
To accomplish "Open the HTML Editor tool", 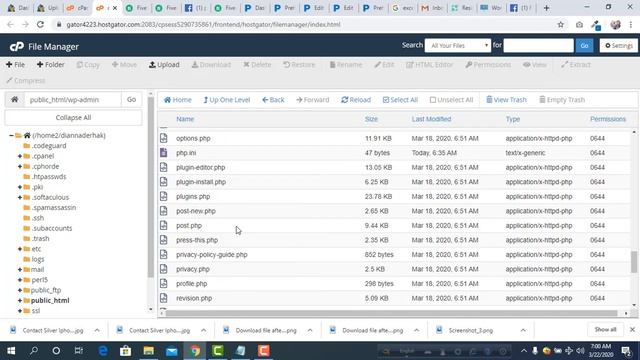I will 429,64.
